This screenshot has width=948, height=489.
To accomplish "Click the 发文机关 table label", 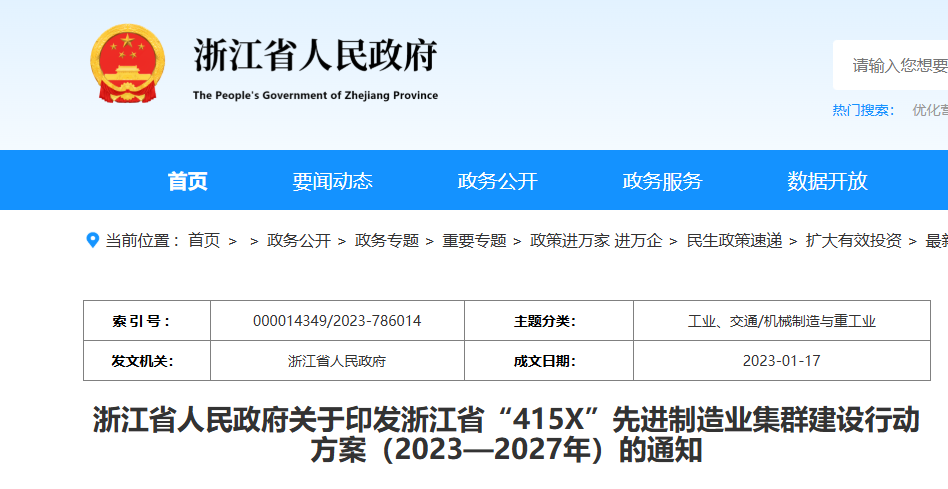I will click(x=142, y=361).
